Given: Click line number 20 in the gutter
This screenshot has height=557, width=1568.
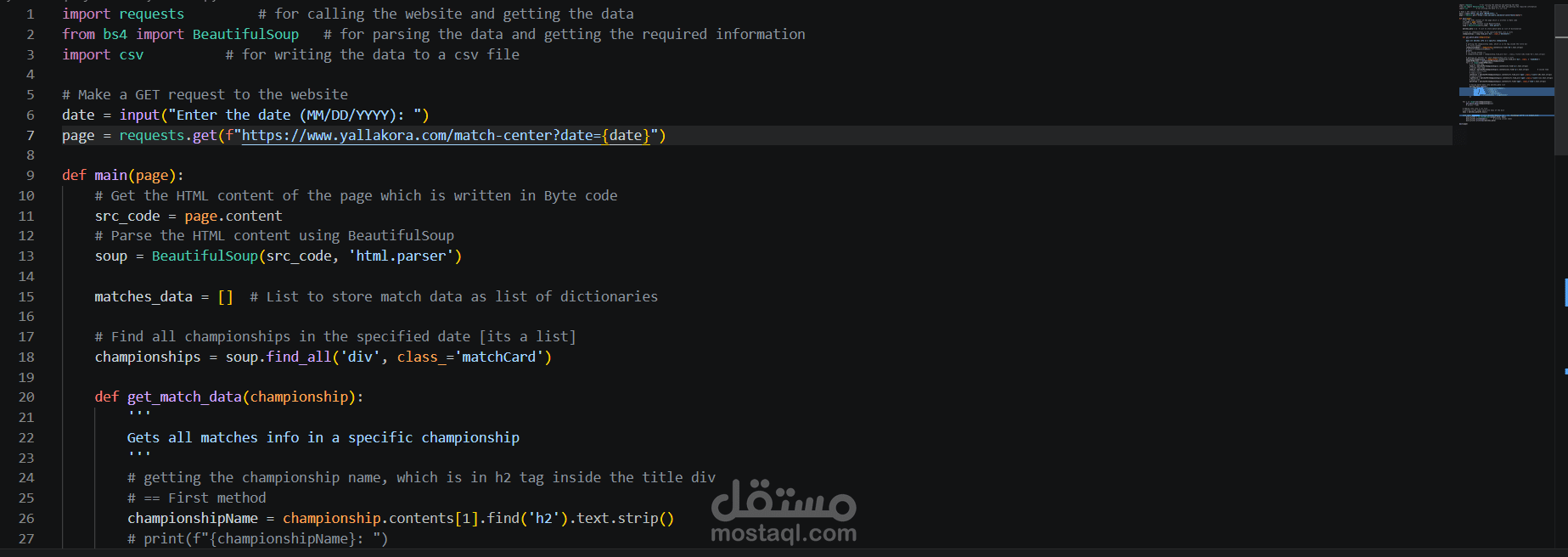Looking at the screenshot, I should click(x=26, y=397).
